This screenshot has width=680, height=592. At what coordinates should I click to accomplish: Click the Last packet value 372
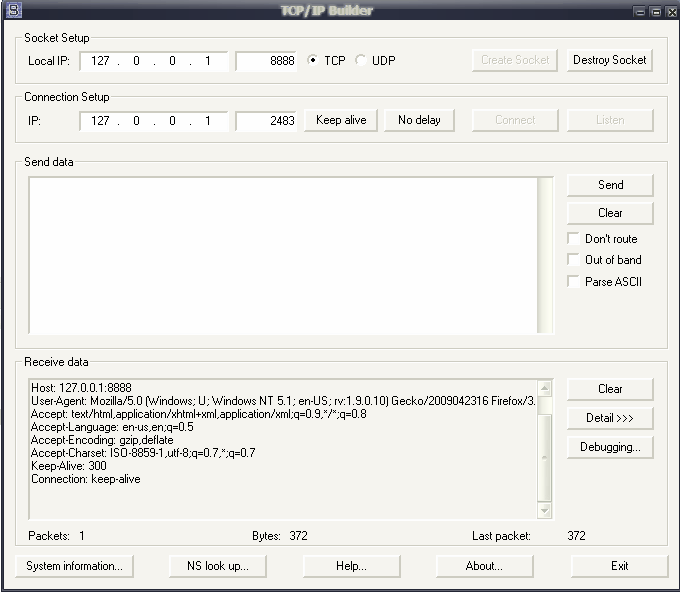tap(576, 536)
